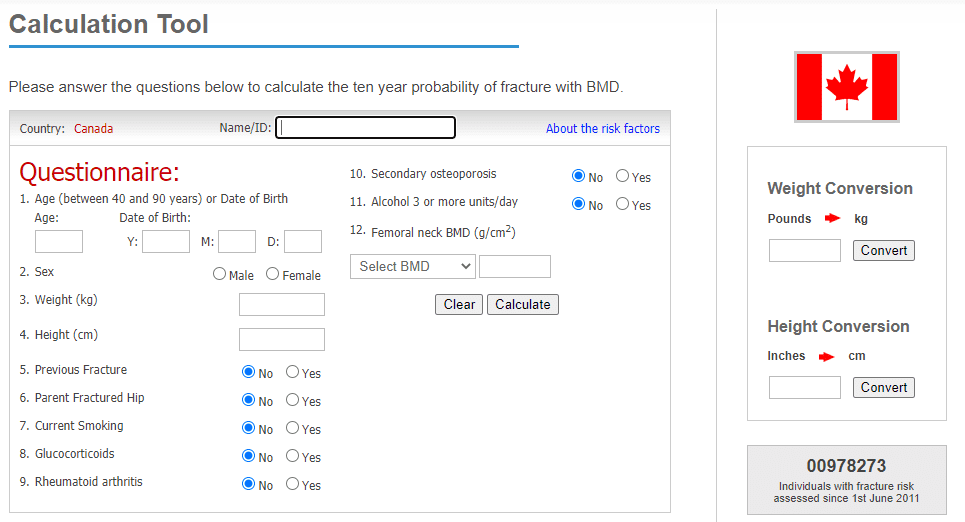Open the Select BMD dropdown
Image resolution: width=965 pixels, height=522 pixels.
[x=412, y=267]
